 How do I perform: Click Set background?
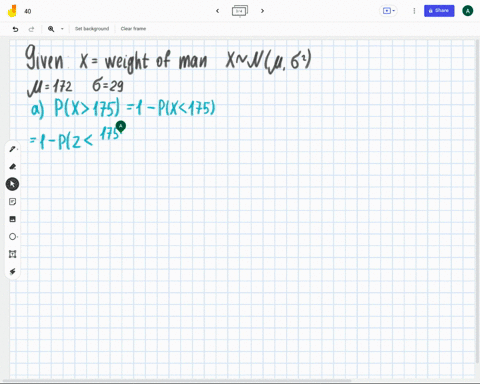pyautogui.click(x=92, y=29)
